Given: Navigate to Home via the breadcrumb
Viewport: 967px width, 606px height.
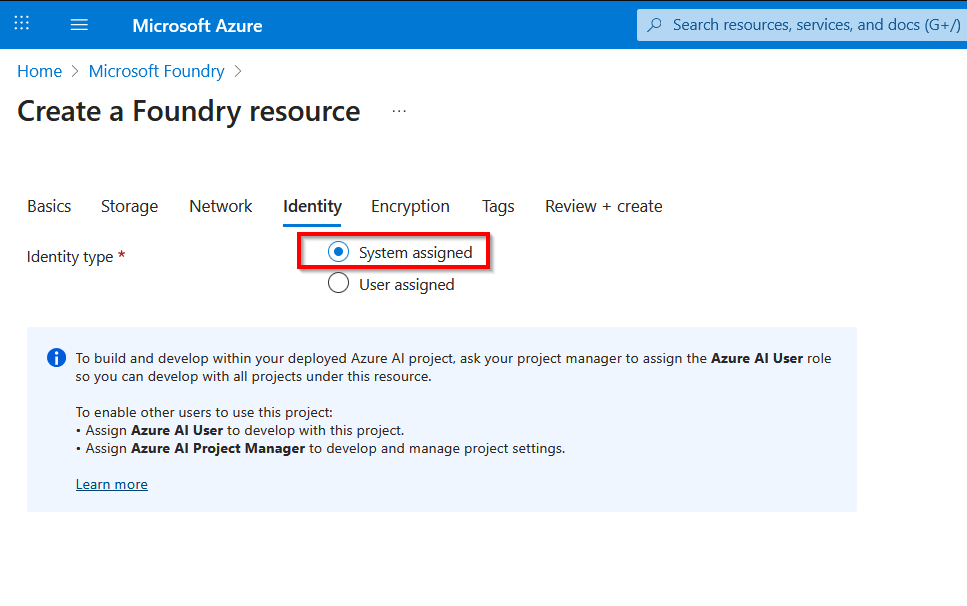Looking at the screenshot, I should (x=39, y=71).
